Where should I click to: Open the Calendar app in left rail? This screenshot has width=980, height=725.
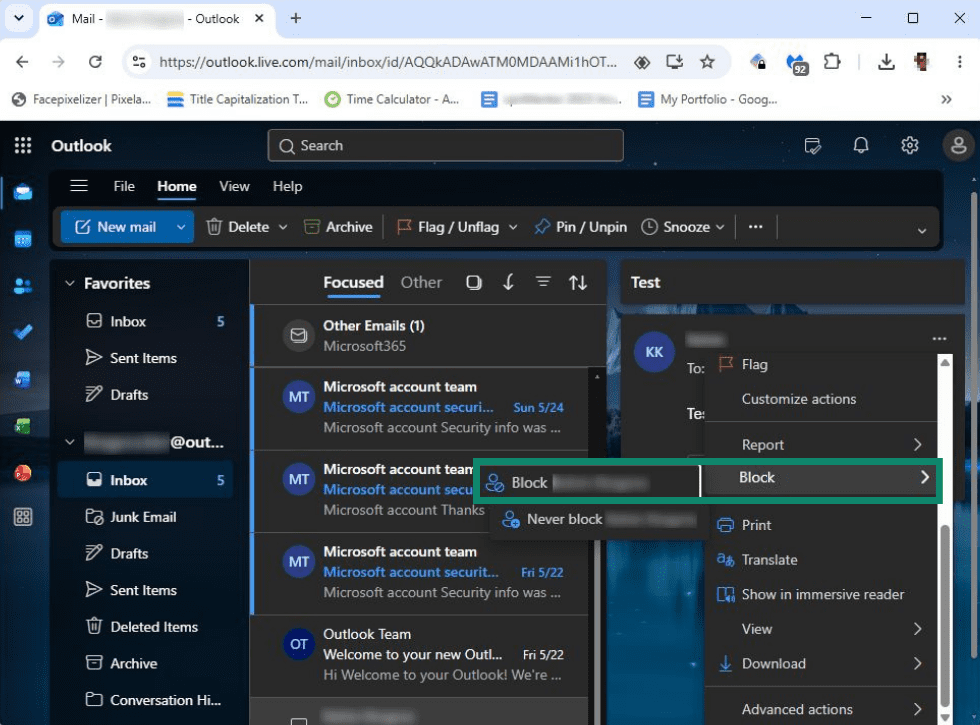23,239
